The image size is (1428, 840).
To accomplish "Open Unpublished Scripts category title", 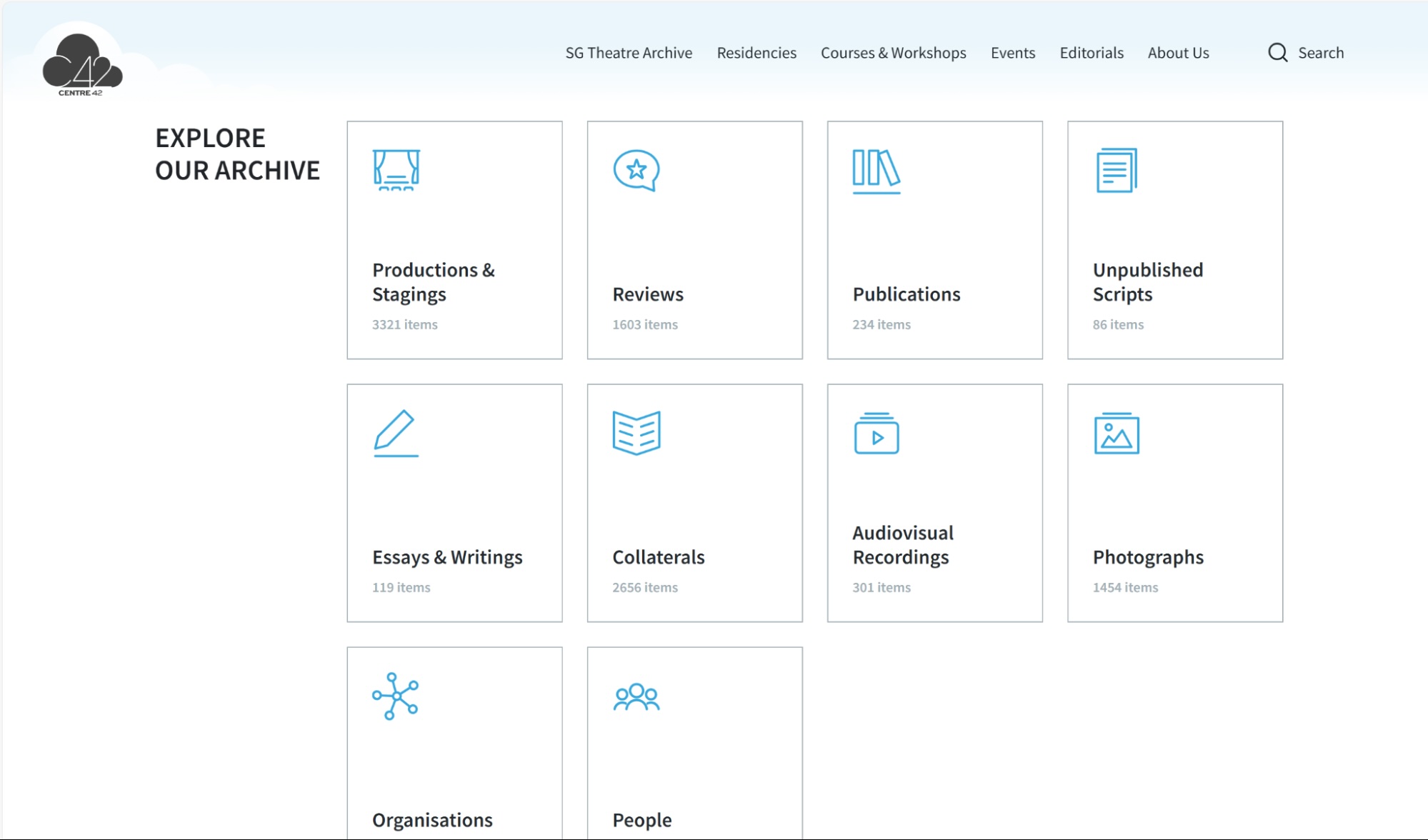I will (1147, 282).
